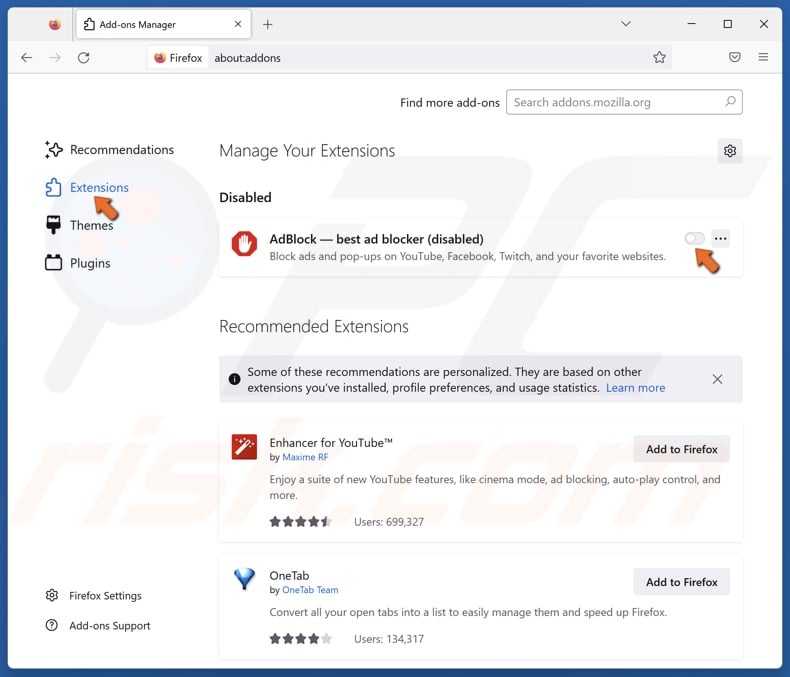
Task: Open the Plugins category
Action: pos(78,263)
